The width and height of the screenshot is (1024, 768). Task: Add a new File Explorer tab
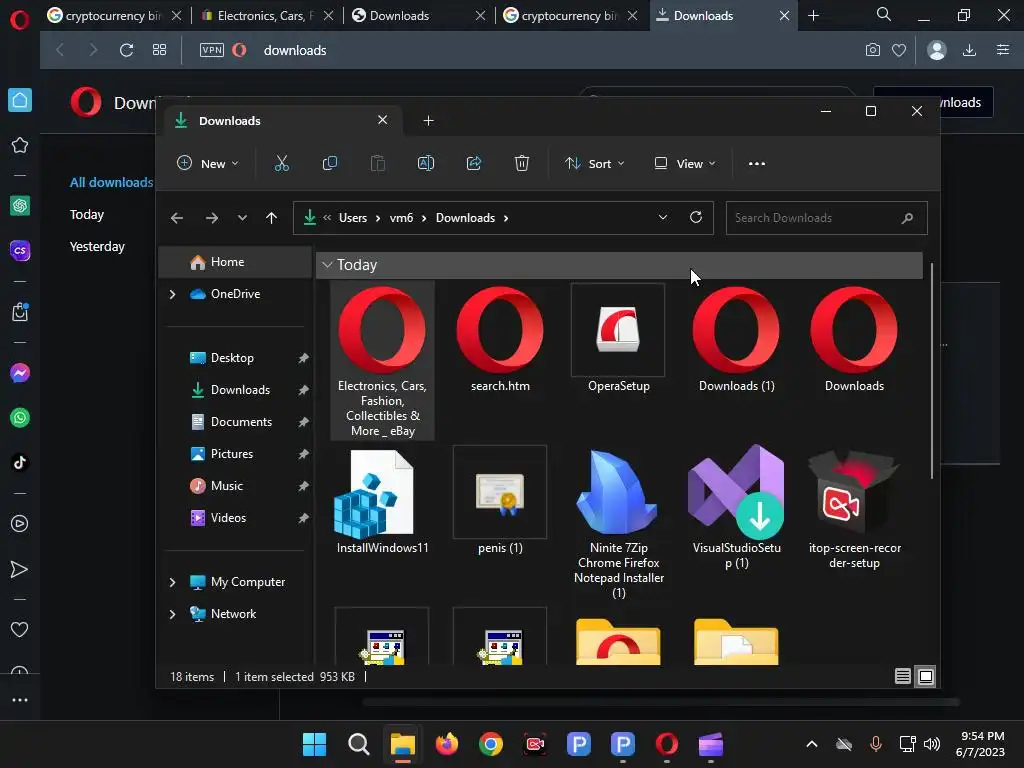click(428, 121)
